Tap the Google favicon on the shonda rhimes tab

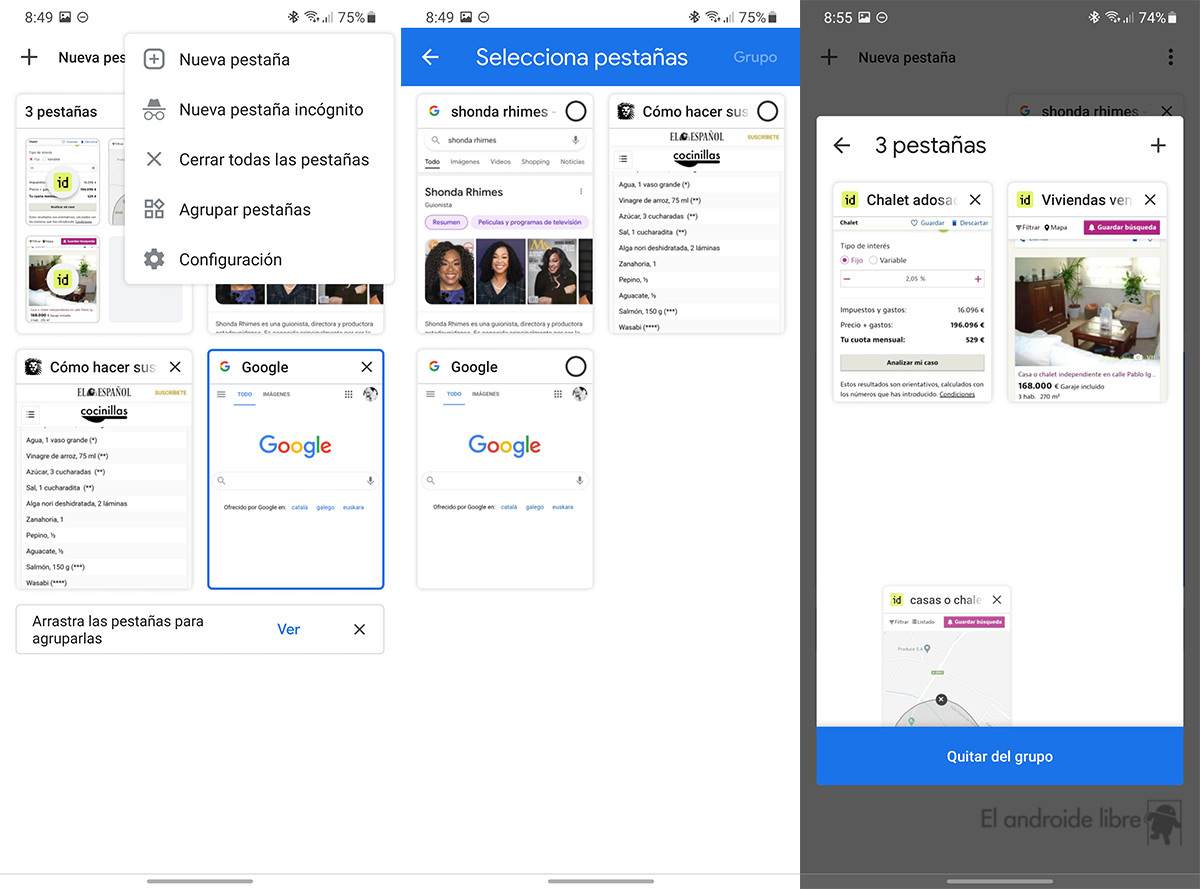pyautogui.click(x=434, y=111)
